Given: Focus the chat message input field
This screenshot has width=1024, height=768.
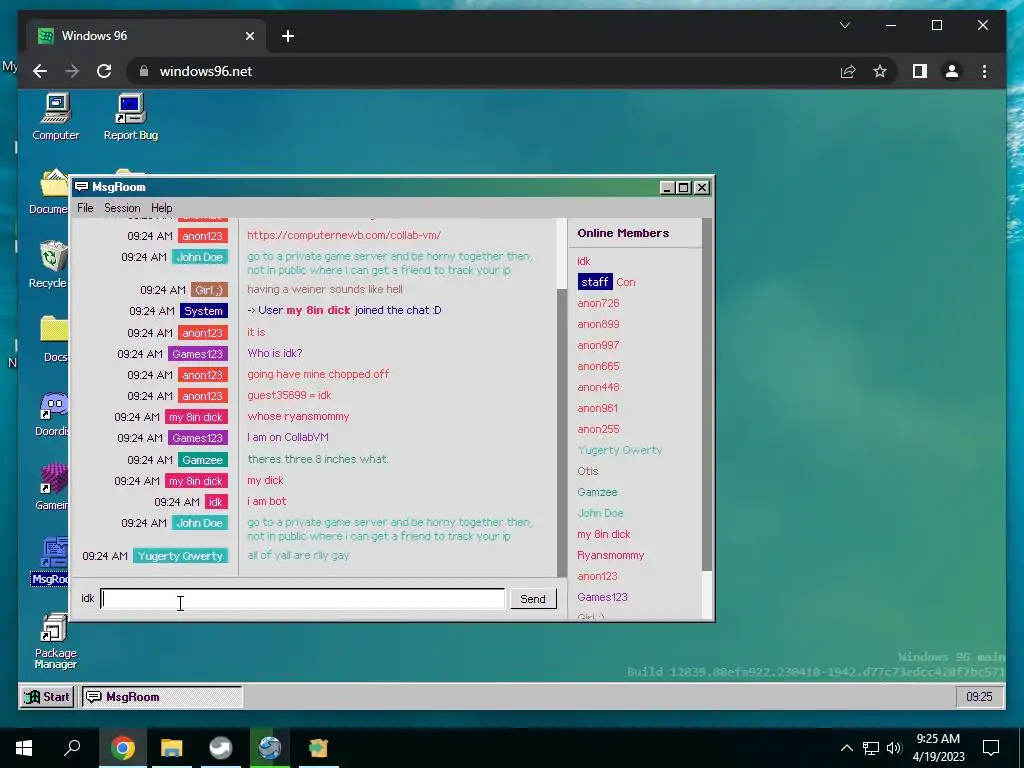Looking at the screenshot, I should click(x=303, y=599).
